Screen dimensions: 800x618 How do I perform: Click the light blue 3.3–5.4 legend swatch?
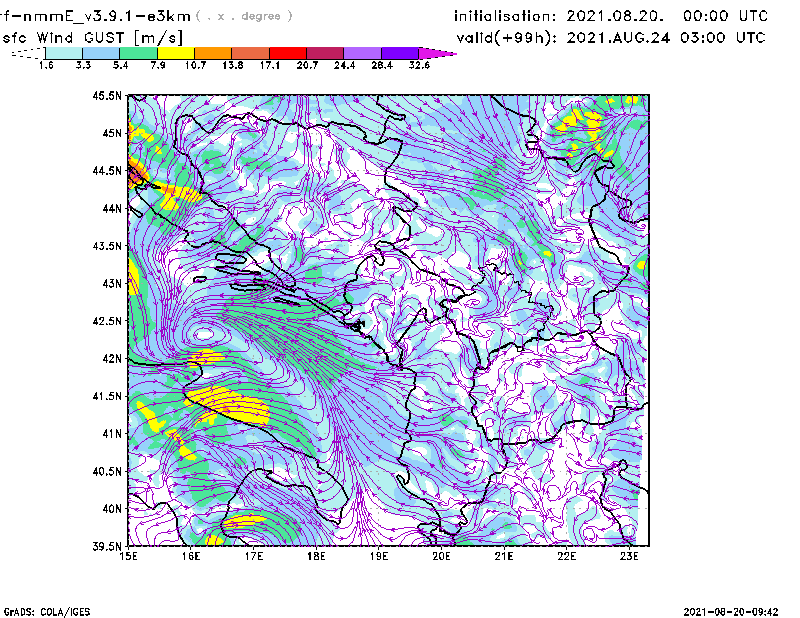coord(101,53)
